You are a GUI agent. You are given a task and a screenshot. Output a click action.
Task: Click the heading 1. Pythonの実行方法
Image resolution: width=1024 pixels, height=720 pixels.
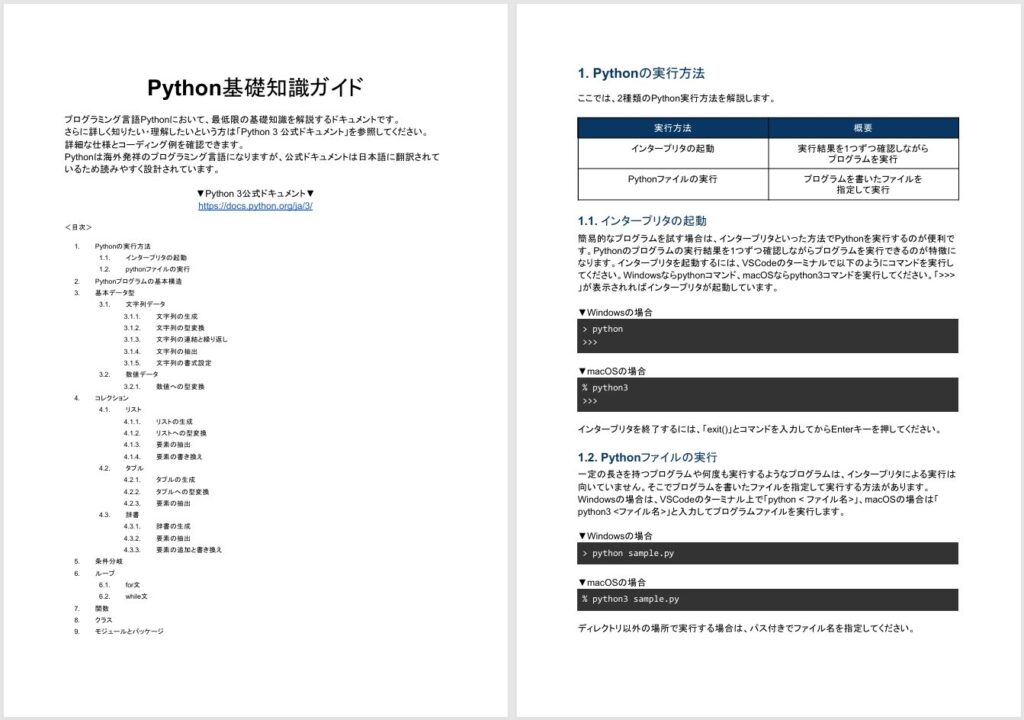point(644,71)
